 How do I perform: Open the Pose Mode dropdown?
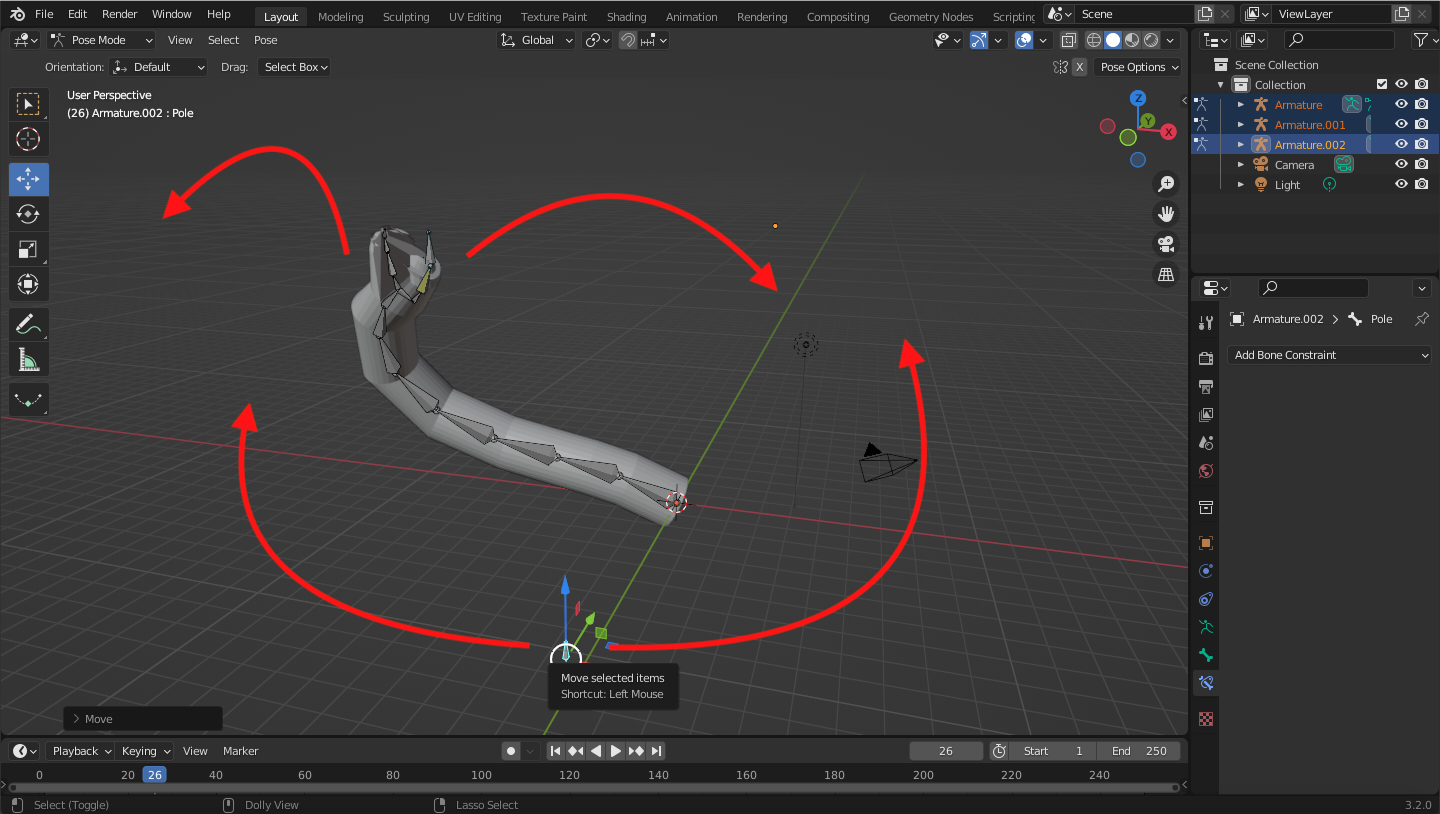coord(101,40)
